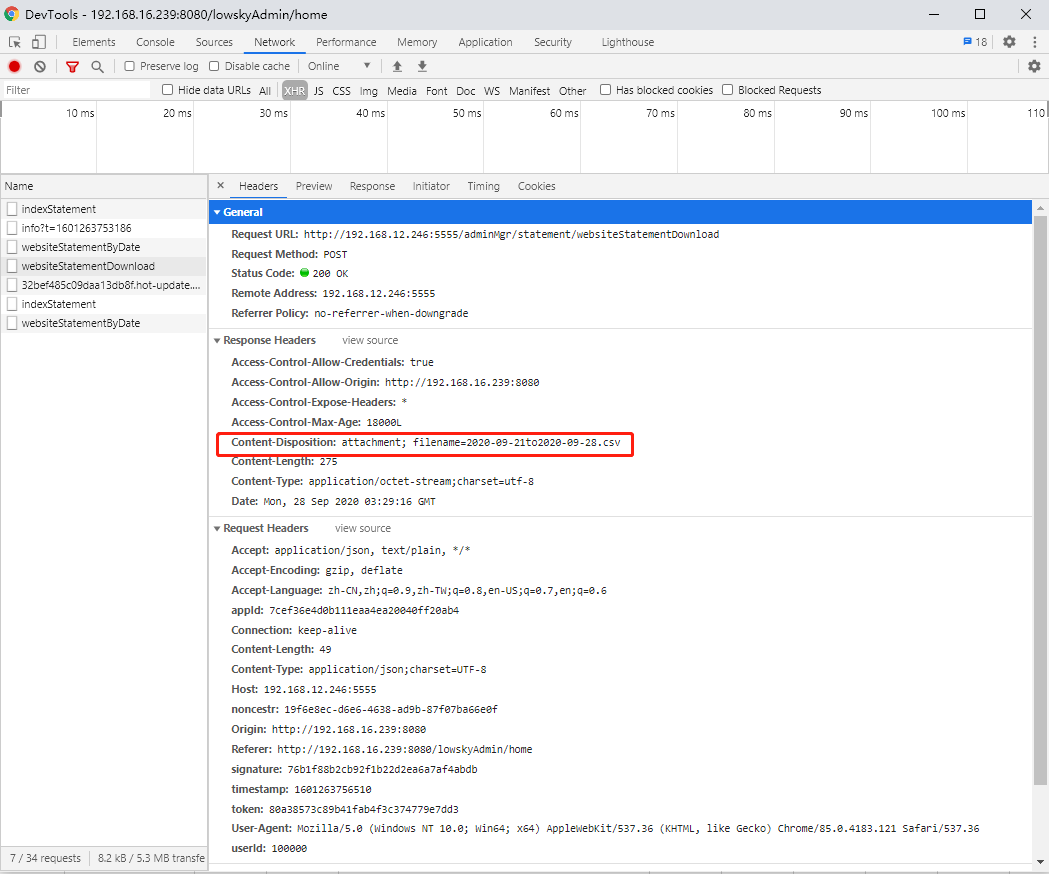This screenshot has height=874, width=1049.
Task: Click file icon beside websiteStatementDownload
Action: tap(12, 266)
